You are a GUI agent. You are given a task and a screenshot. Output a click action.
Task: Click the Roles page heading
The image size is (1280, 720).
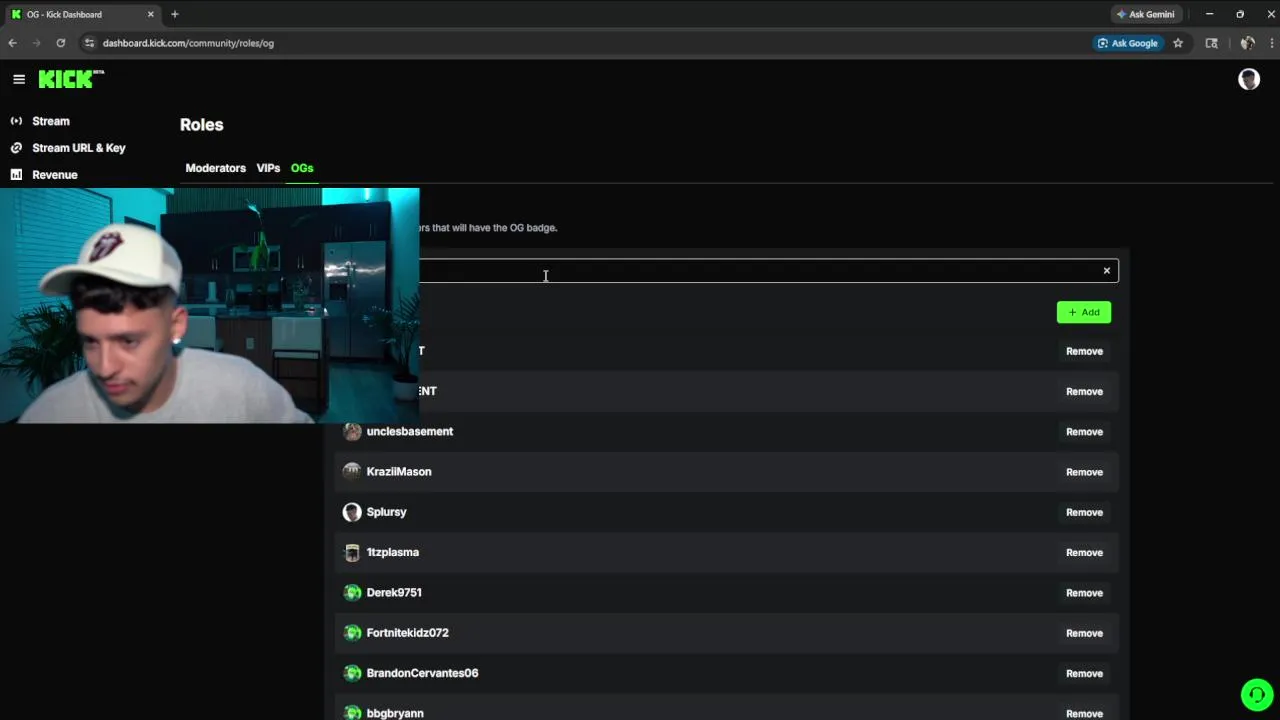pos(202,125)
